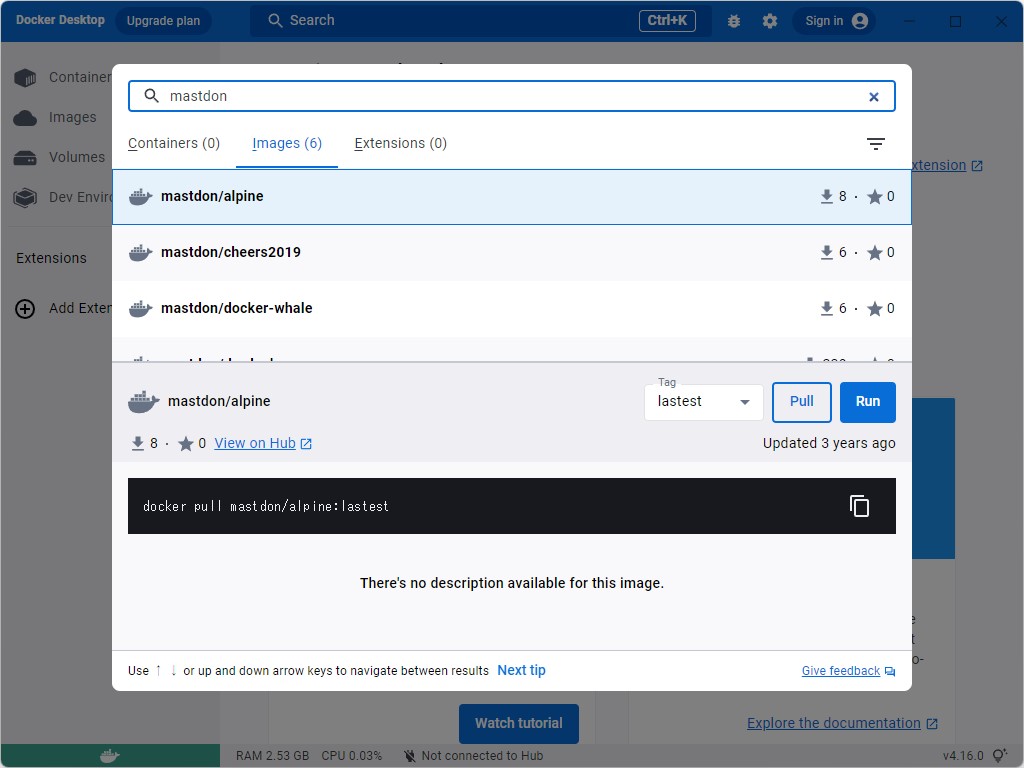This screenshot has width=1024, height=768.
Task: Click the docker pull mastdon/alpine:lastest command text
Action: click(266, 507)
